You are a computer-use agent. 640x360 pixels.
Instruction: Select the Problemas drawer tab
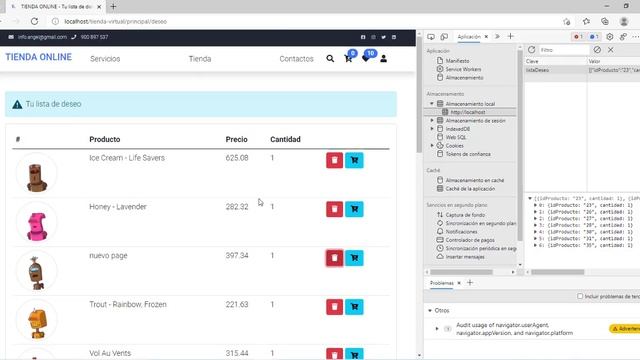tap(442, 283)
